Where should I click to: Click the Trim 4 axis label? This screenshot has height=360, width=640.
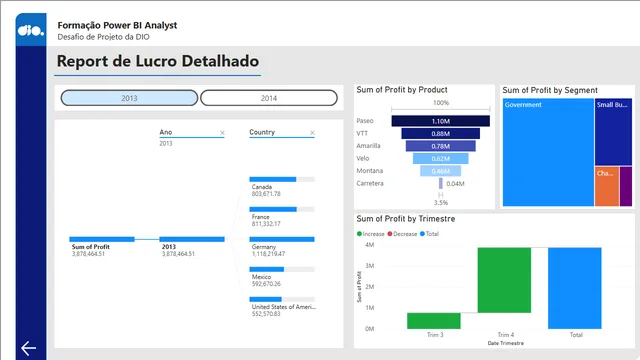[506, 335]
